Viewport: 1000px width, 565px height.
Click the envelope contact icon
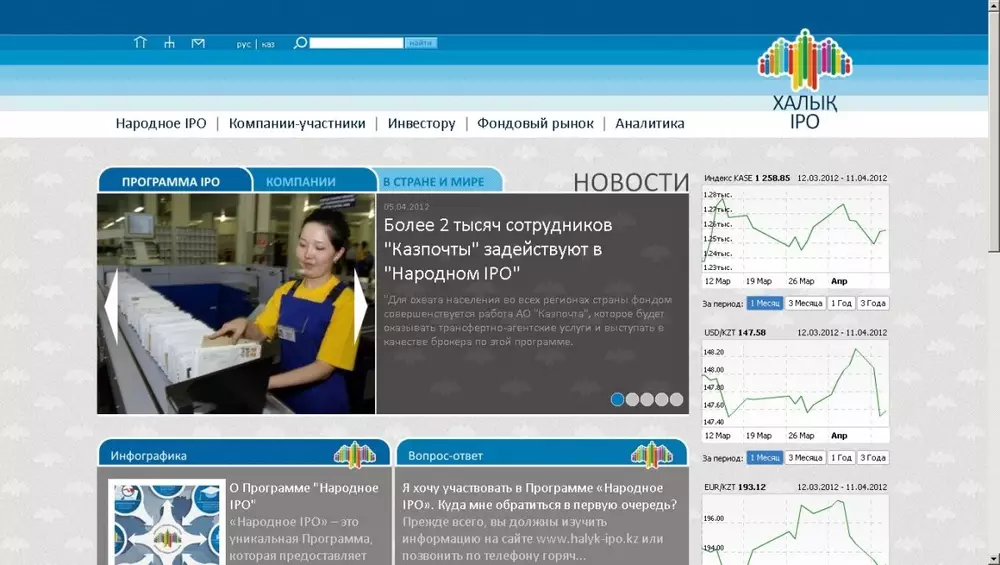pyautogui.click(x=198, y=43)
